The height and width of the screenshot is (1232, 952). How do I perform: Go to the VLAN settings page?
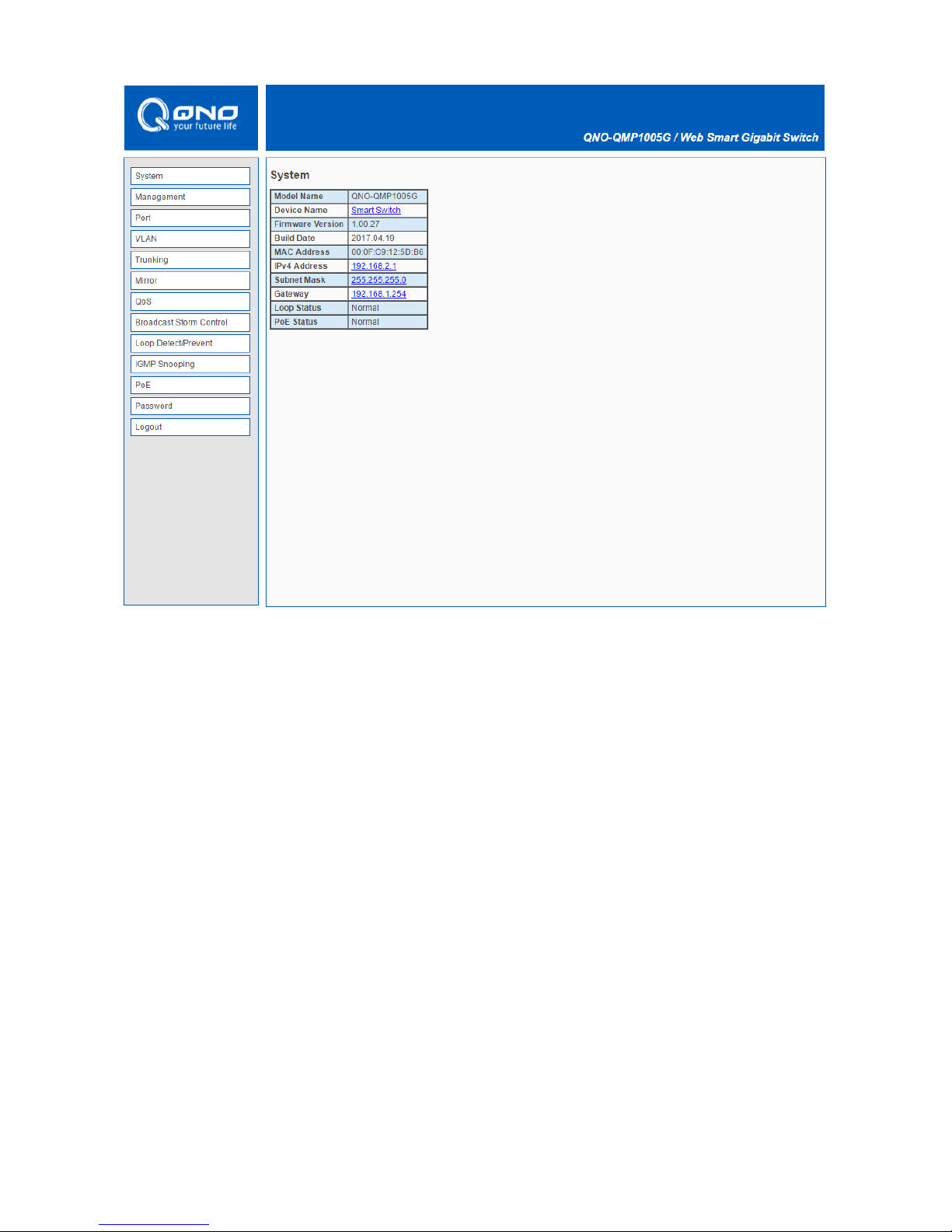pos(190,239)
